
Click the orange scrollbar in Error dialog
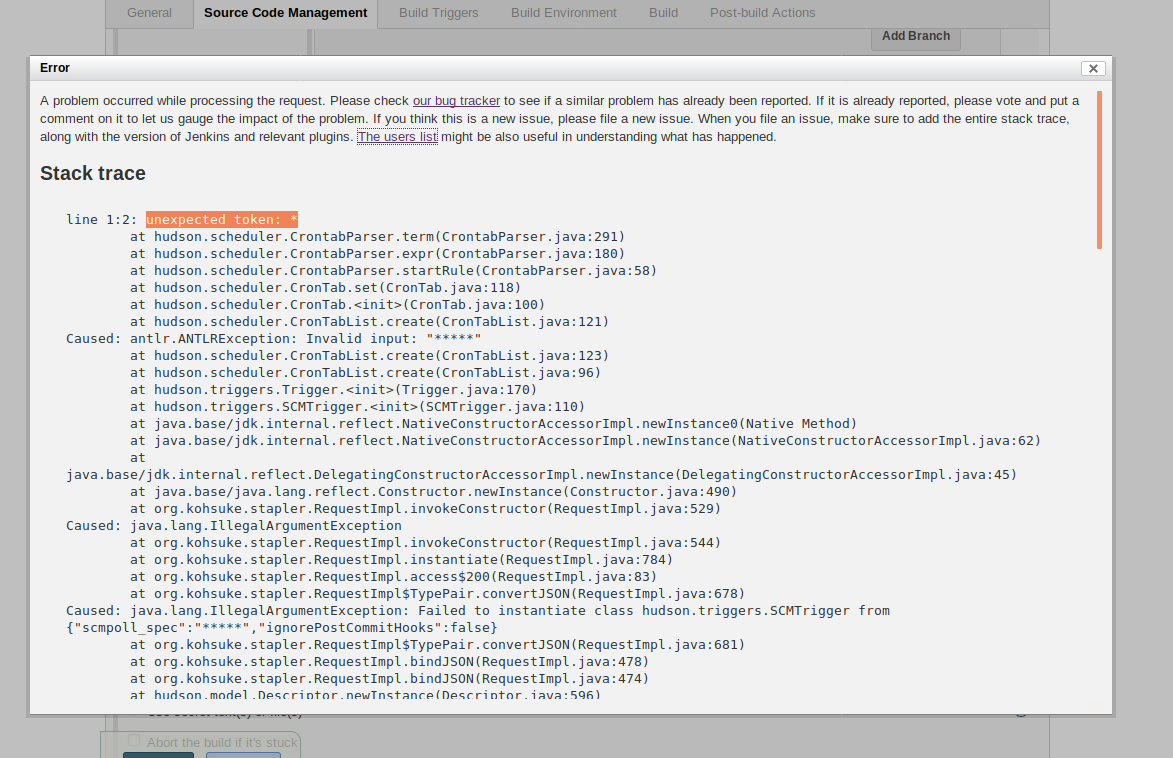click(x=1099, y=170)
